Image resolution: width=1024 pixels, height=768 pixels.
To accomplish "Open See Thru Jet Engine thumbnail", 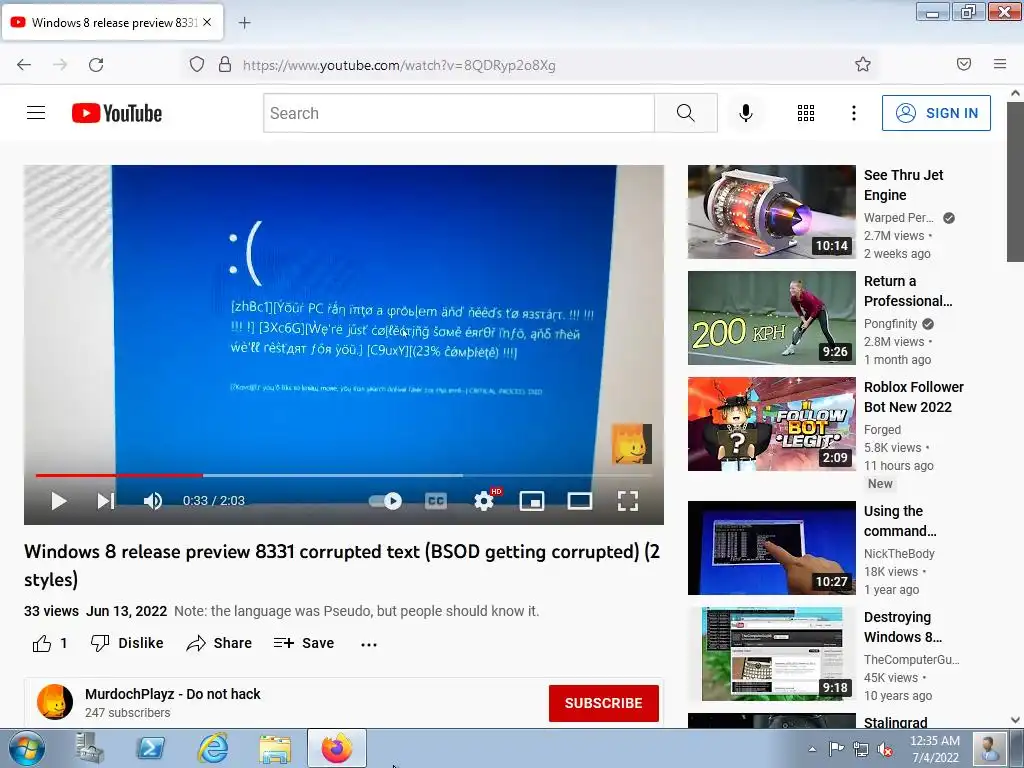I will coord(771,212).
